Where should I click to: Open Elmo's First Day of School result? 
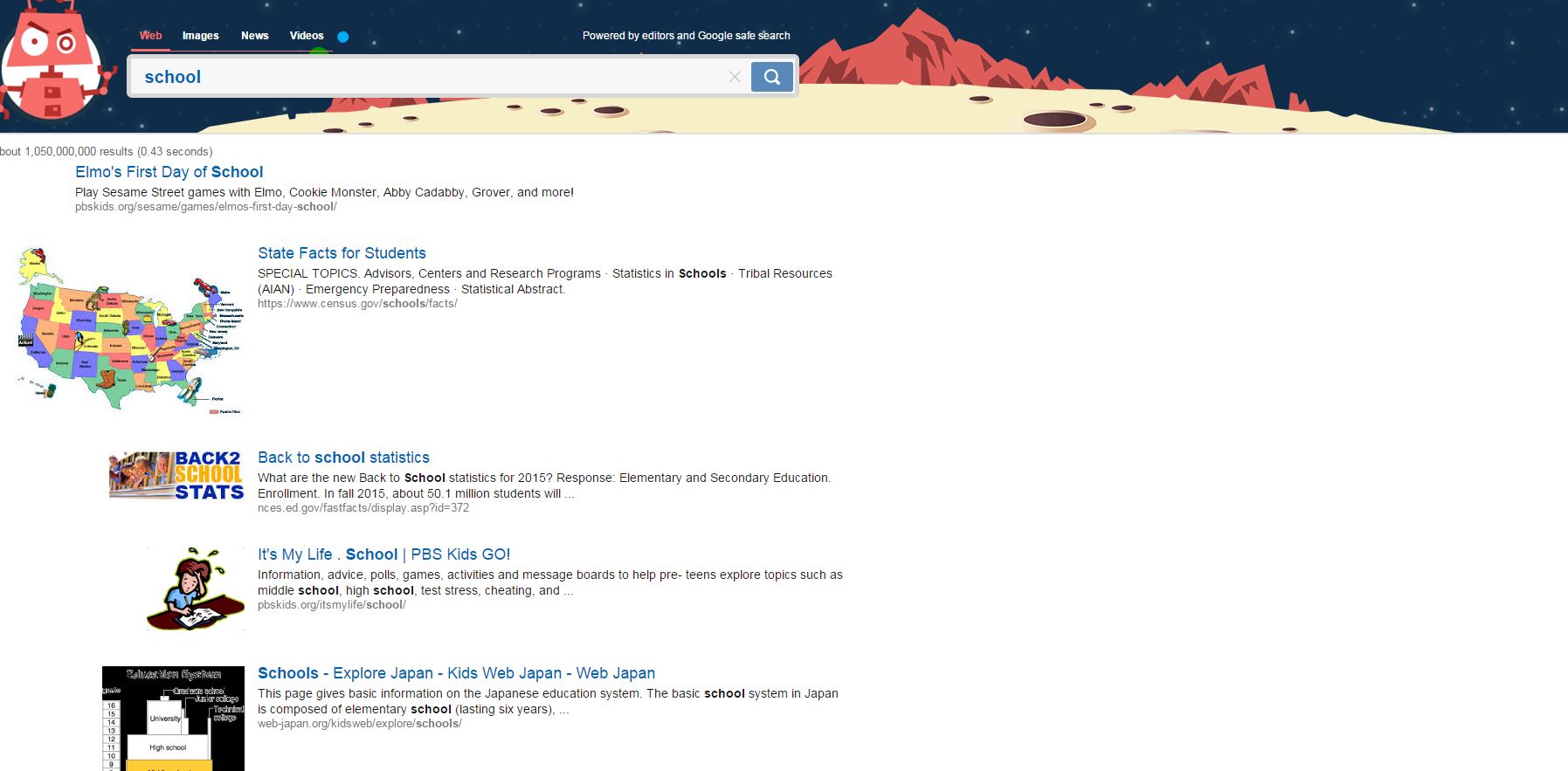coord(169,172)
